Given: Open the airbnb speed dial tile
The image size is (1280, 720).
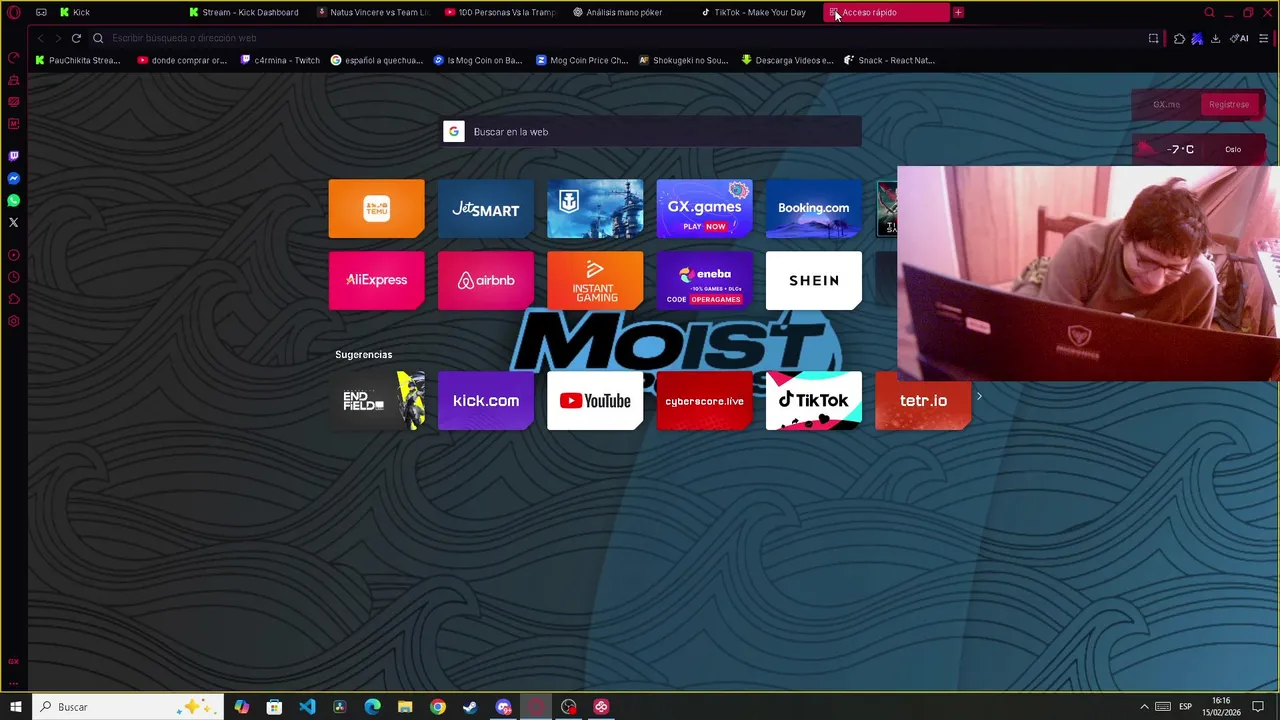Looking at the screenshot, I should pyautogui.click(x=485, y=280).
